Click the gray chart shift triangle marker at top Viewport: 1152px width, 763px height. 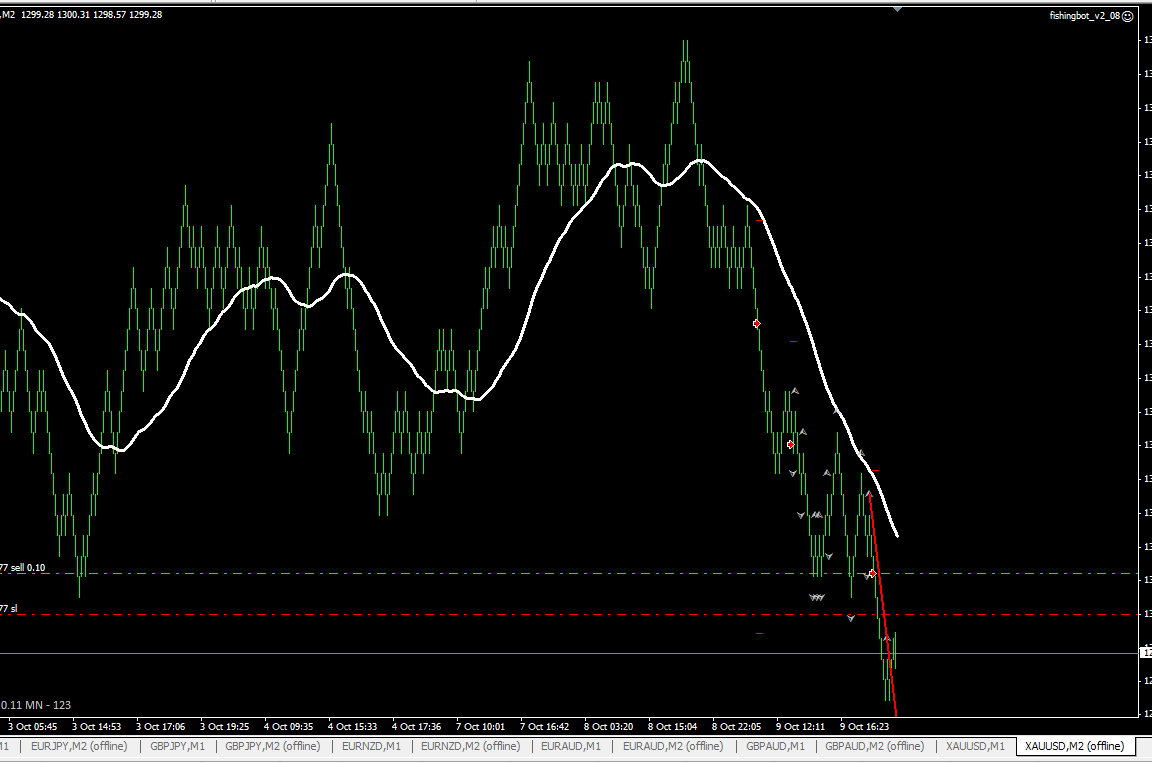coord(897,10)
